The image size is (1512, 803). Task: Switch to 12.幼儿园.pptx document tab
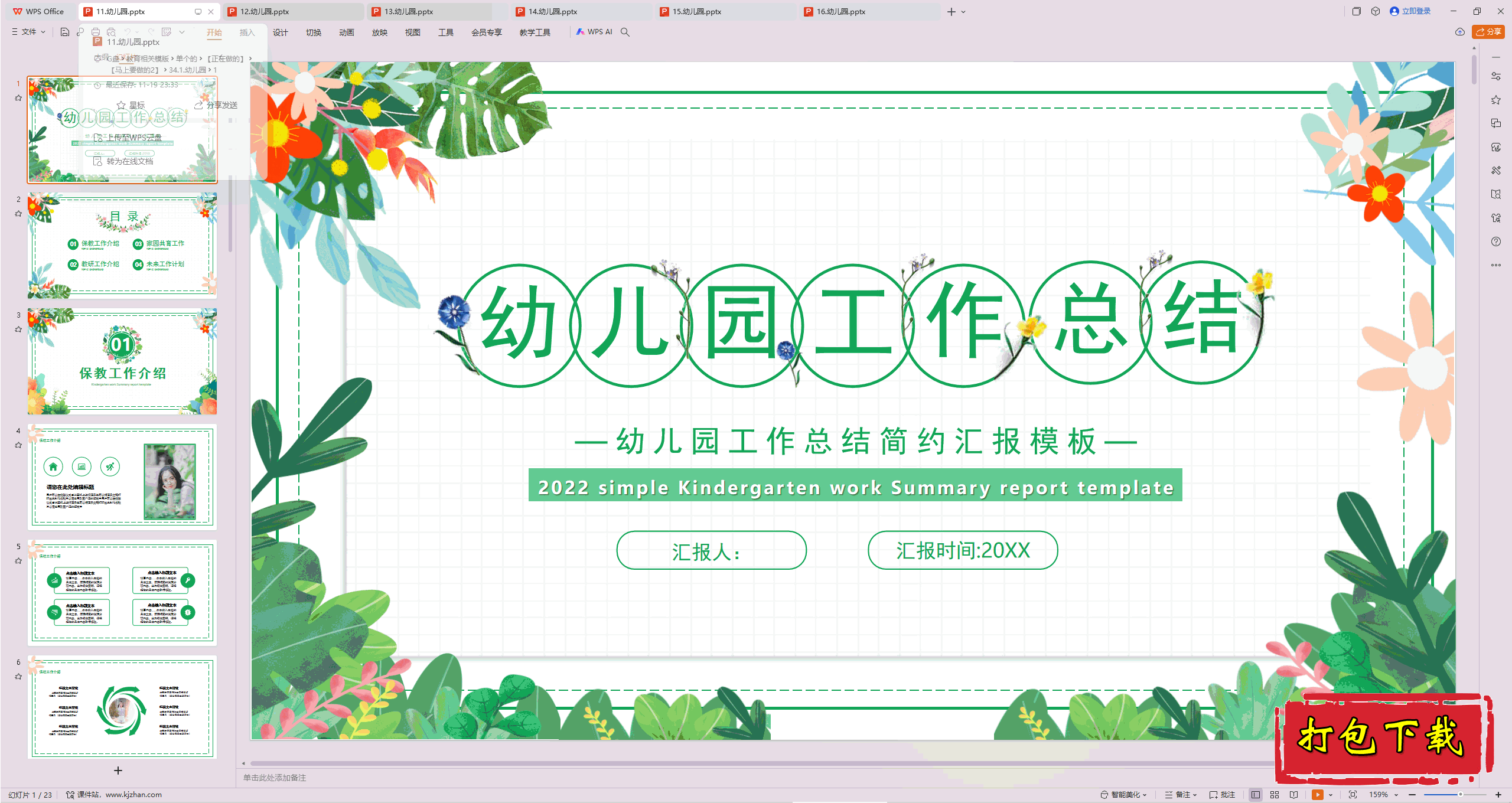tap(294, 11)
